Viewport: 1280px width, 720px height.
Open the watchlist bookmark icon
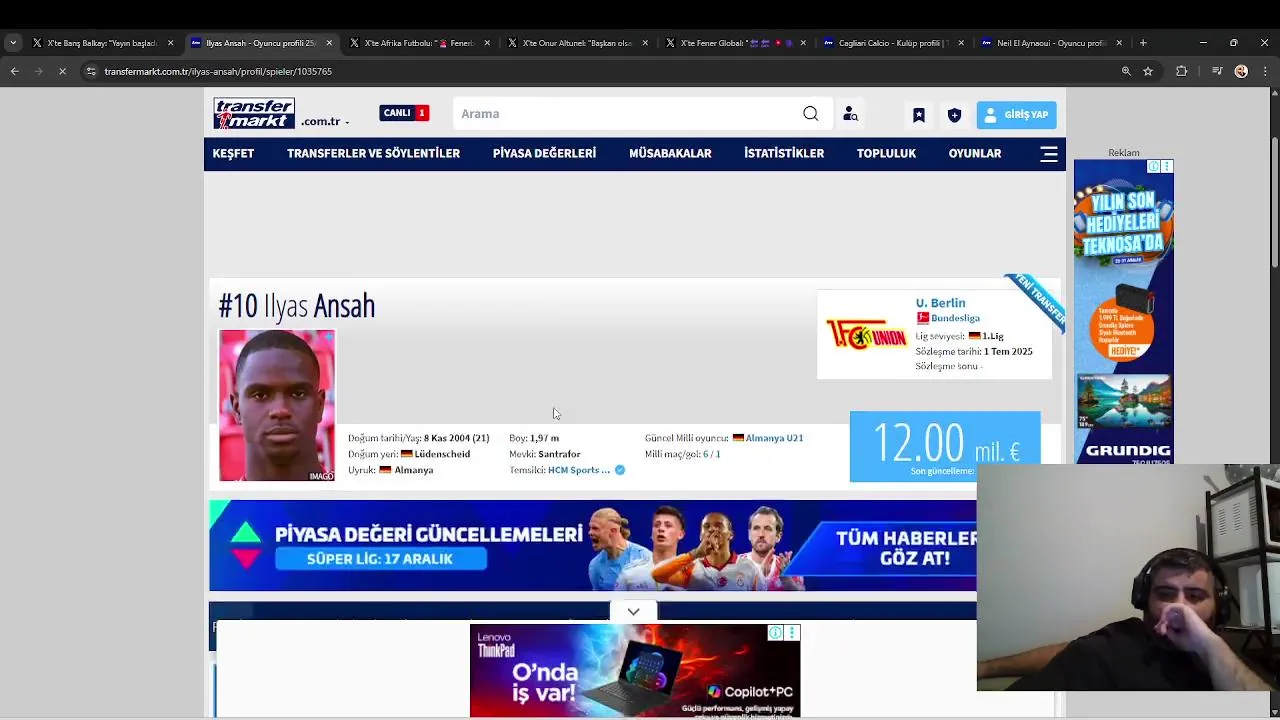click(x=918, y=115)
